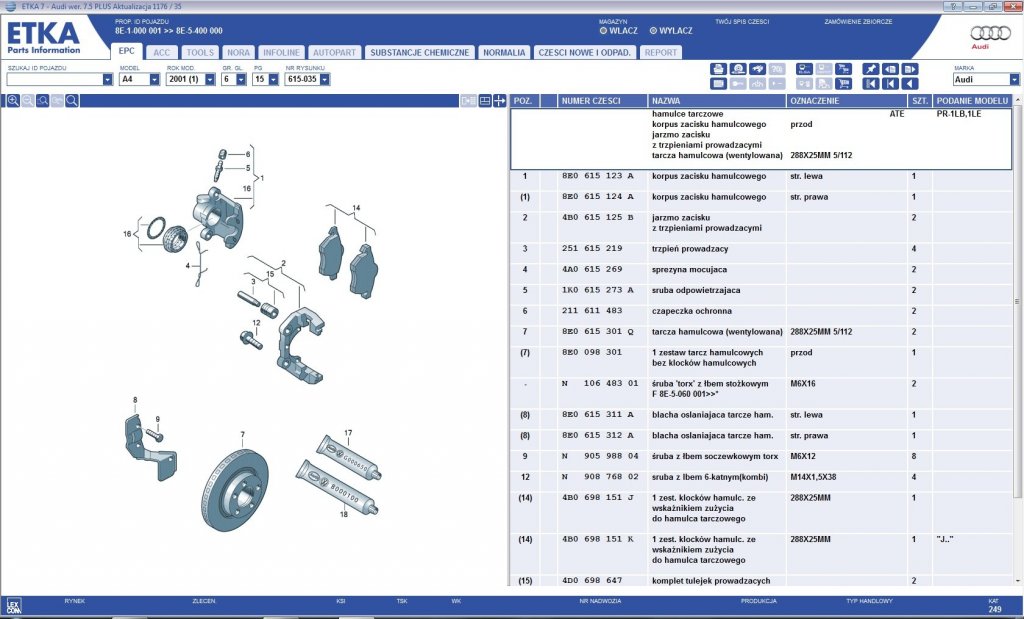This screenshot has height=619, width=1024.
Task: Open the NORMALIA tab
Action: (504, 52)
